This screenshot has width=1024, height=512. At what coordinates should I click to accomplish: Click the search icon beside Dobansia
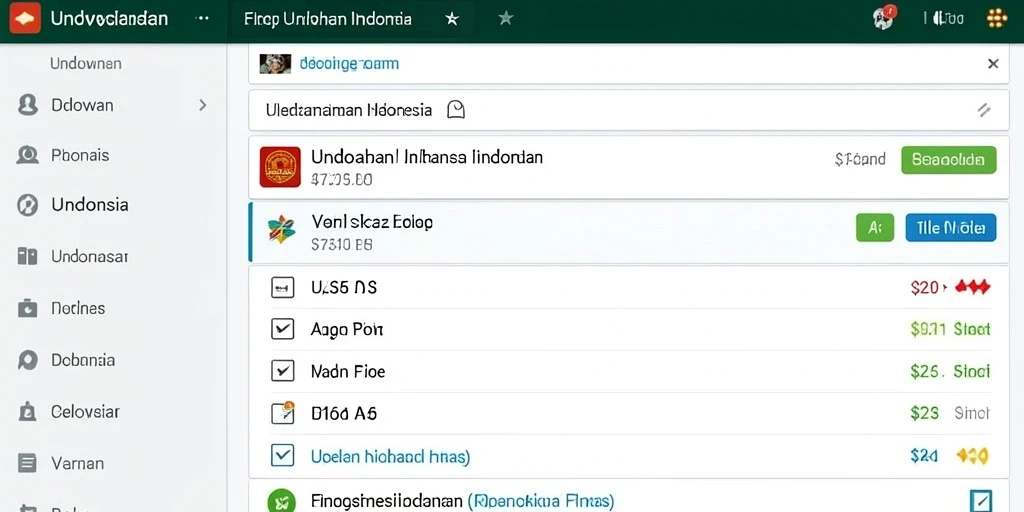point(27,360)
